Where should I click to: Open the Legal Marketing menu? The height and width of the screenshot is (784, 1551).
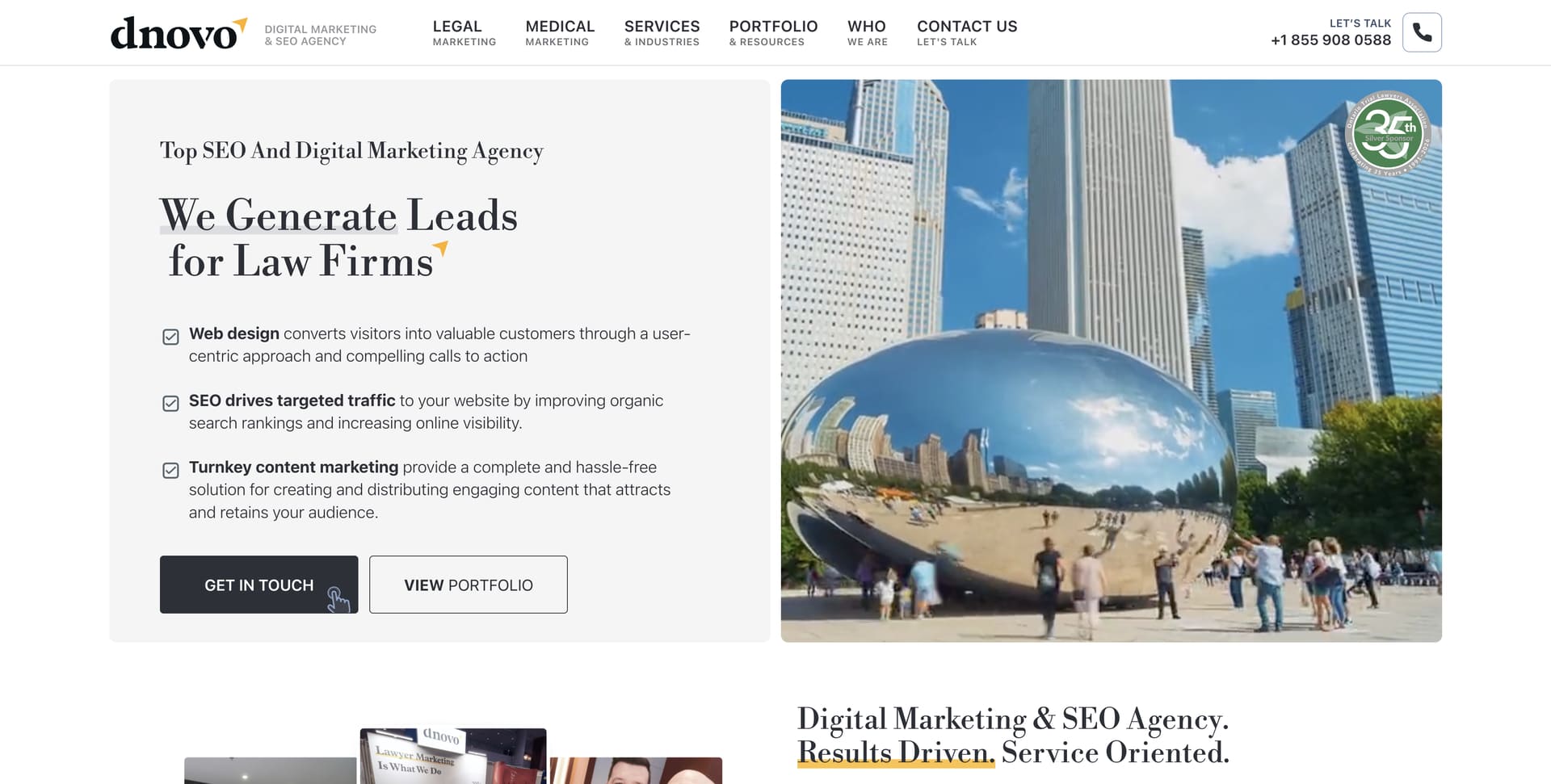pos(464,33)
